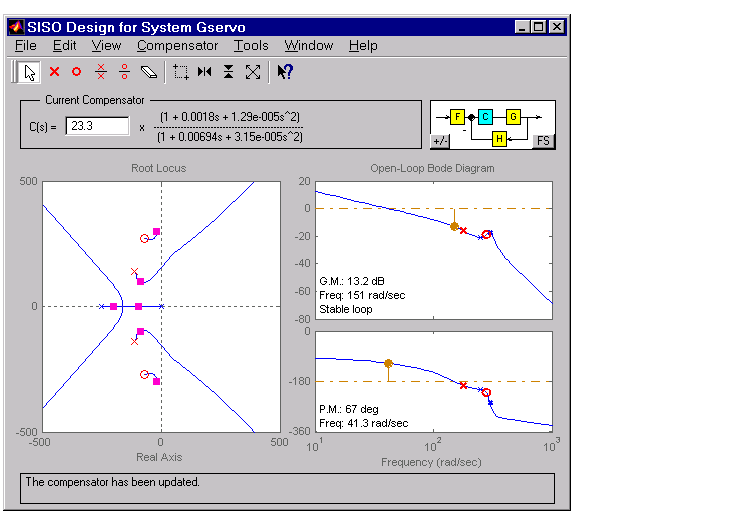Choose the add complex zero pair tool
The image size is (751, 513).
pos(124,72)
